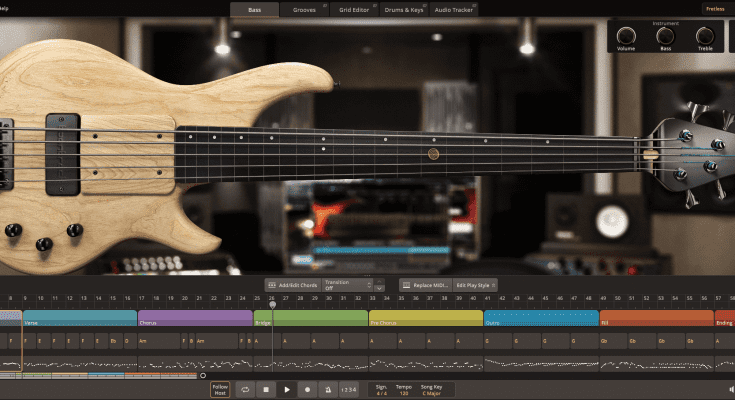Viewport: 735px width, 400px height.
Task: Toggle the loop playback icon
Action: coord(245,389)
